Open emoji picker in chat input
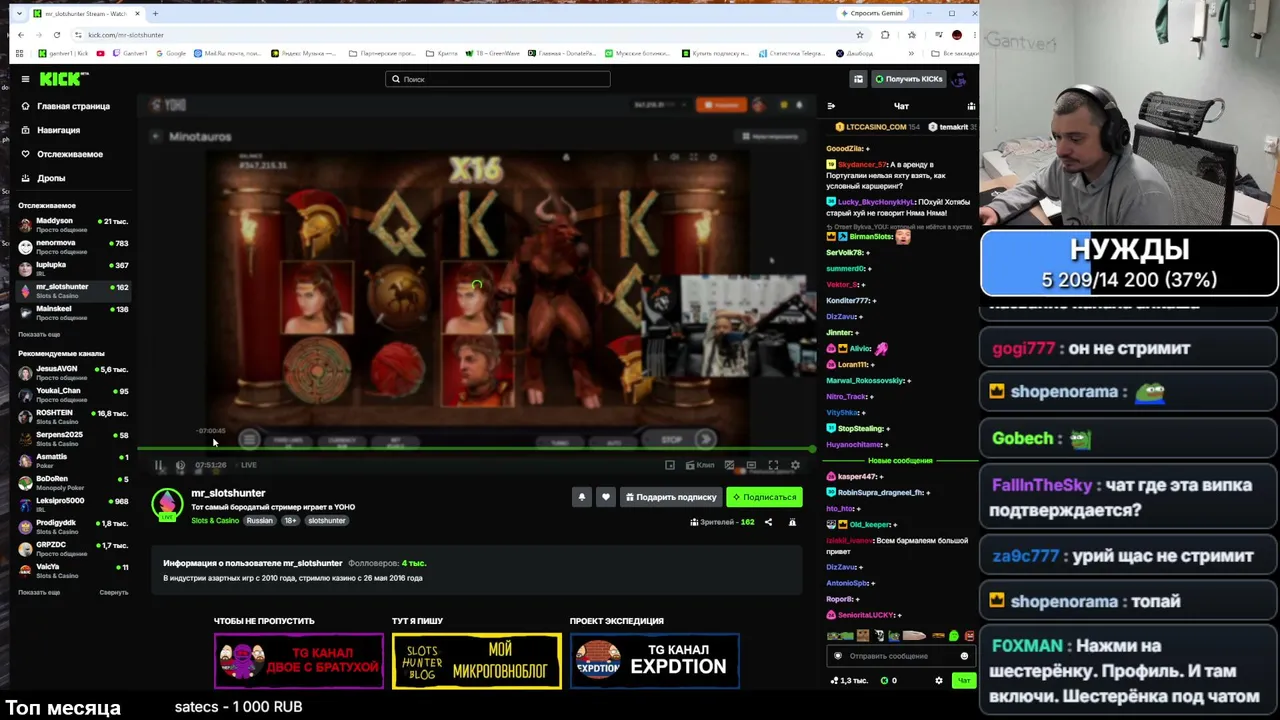 (x=964, y=656)
